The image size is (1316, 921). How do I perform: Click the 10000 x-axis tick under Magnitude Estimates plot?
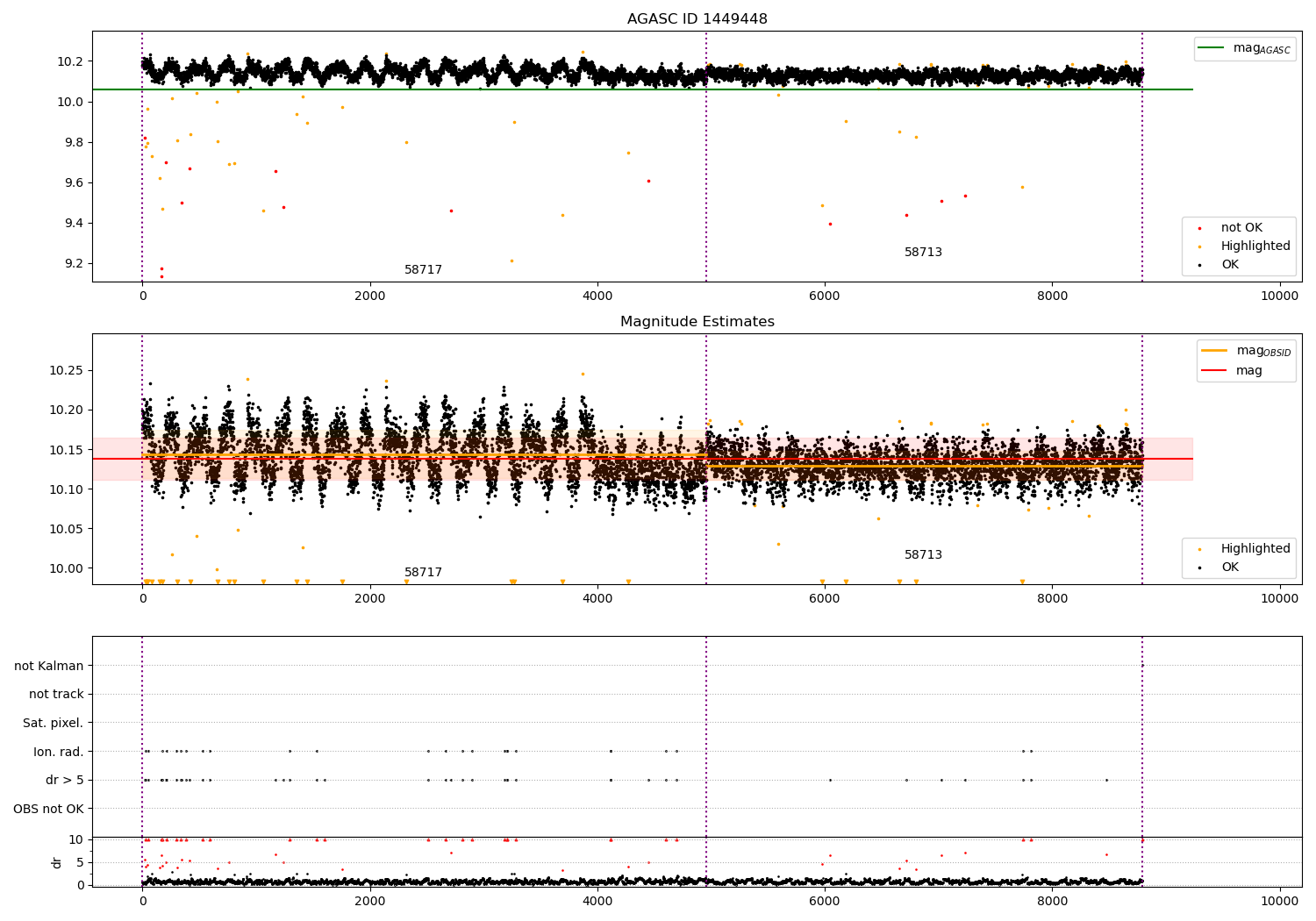tap(1279, 599)
